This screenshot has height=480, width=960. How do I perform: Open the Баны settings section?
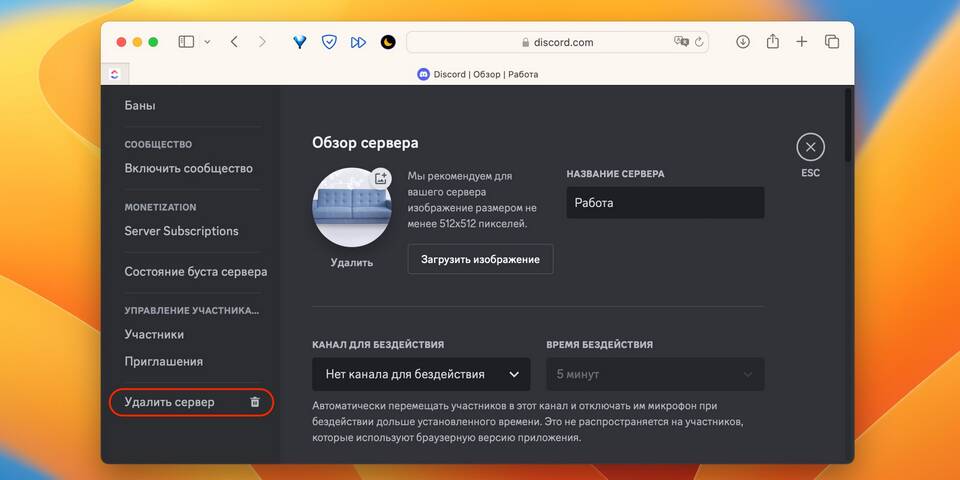(x=140, y=105)
